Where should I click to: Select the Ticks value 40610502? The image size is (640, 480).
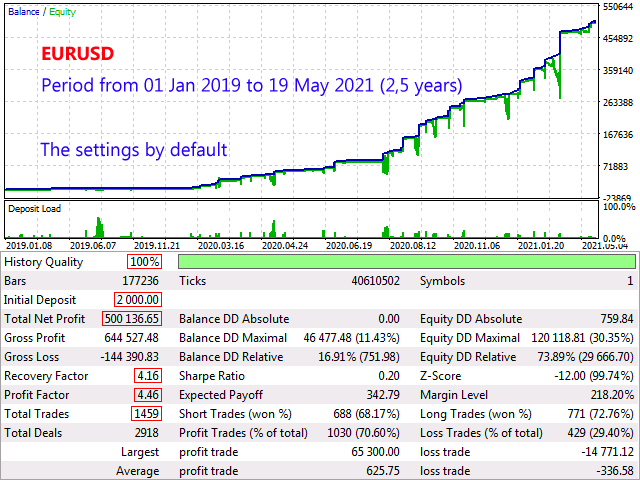point(376,281)
